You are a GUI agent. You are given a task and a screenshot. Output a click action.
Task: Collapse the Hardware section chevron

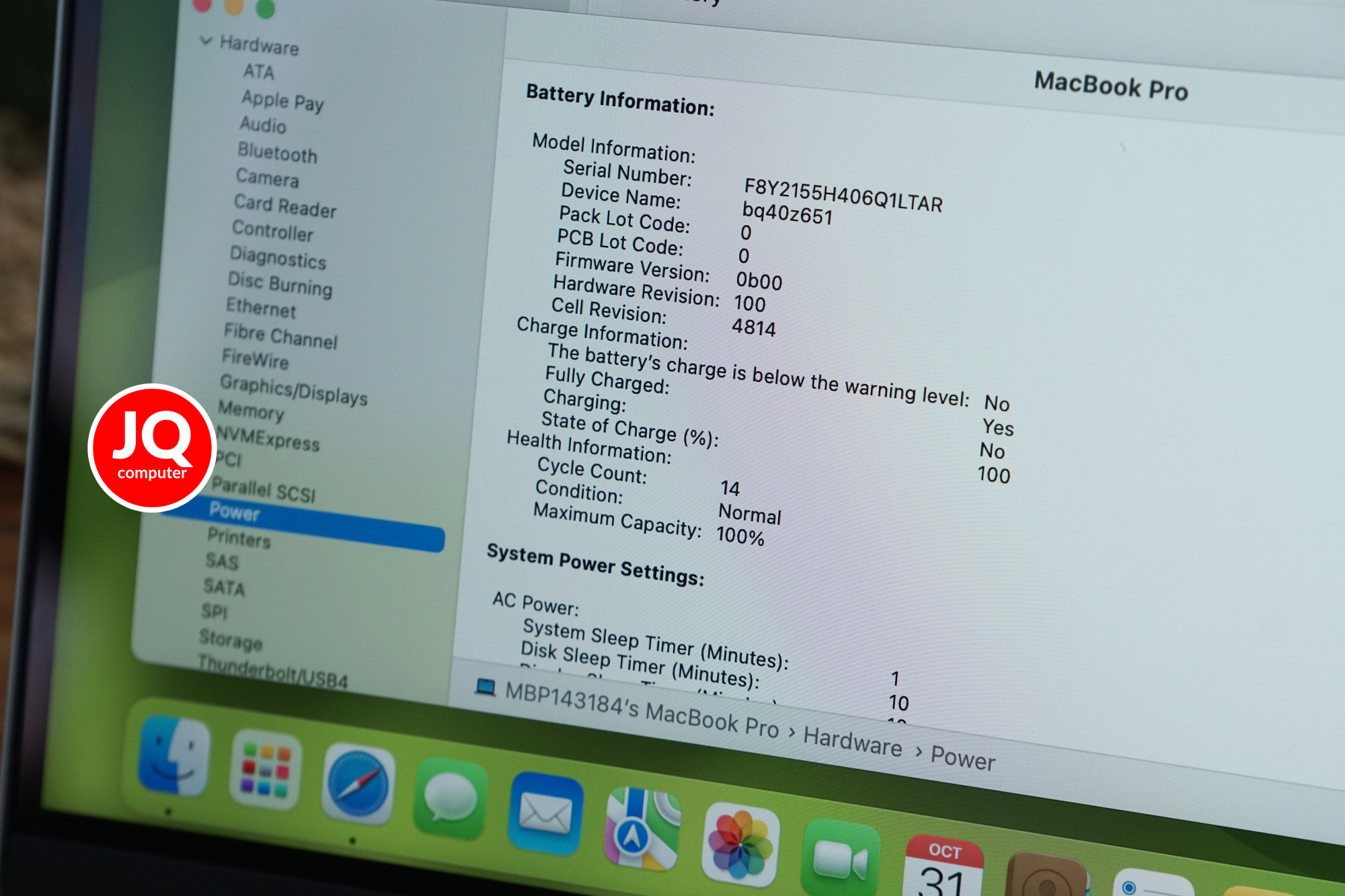(x=206, y=40)
